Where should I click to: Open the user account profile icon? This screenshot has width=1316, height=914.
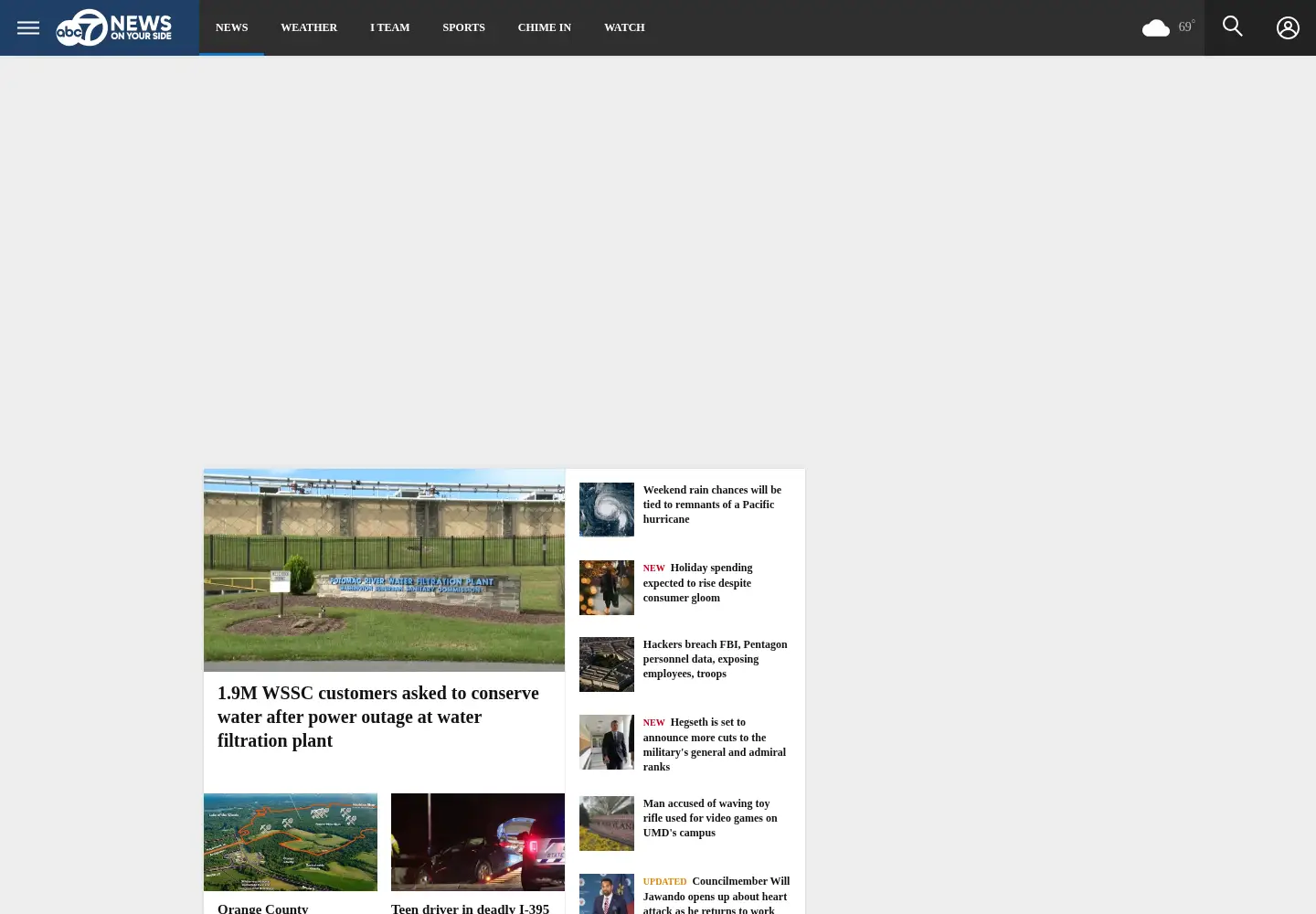[x=1288, y=27]
